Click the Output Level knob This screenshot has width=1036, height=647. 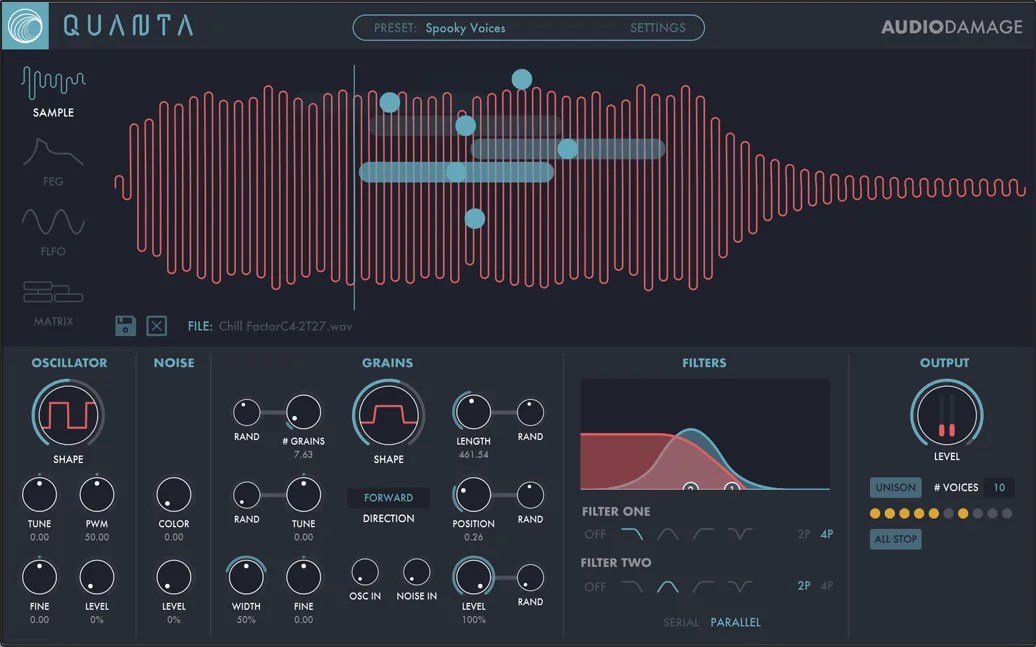tap(945, 416)
